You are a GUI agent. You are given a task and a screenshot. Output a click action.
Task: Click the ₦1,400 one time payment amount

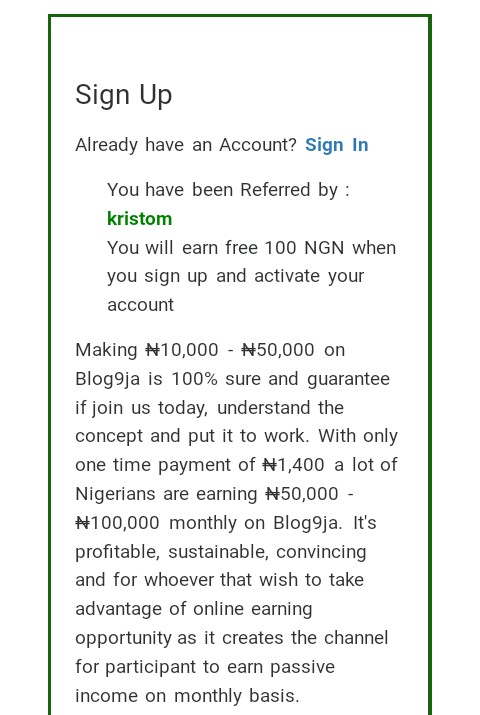tap(294, 465)
